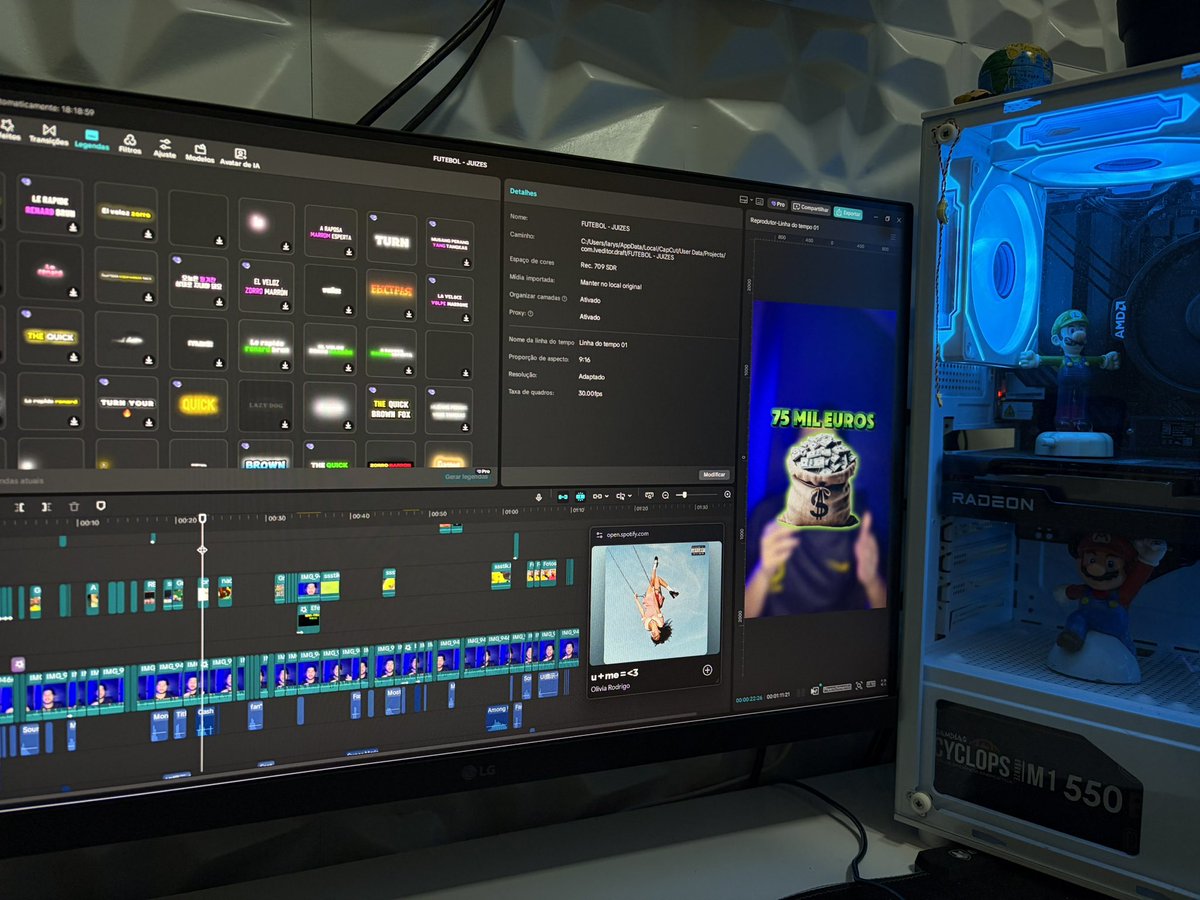The width and height of the screenshot is (1200, 900).
Task: Click the trim right icon beside trash
Action: click(x=47, y=508)
